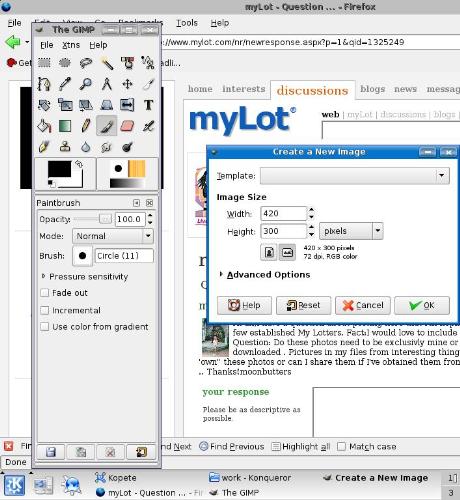Select the Clone stamp tool
460x500 pixels.
[x=65, y=146]
